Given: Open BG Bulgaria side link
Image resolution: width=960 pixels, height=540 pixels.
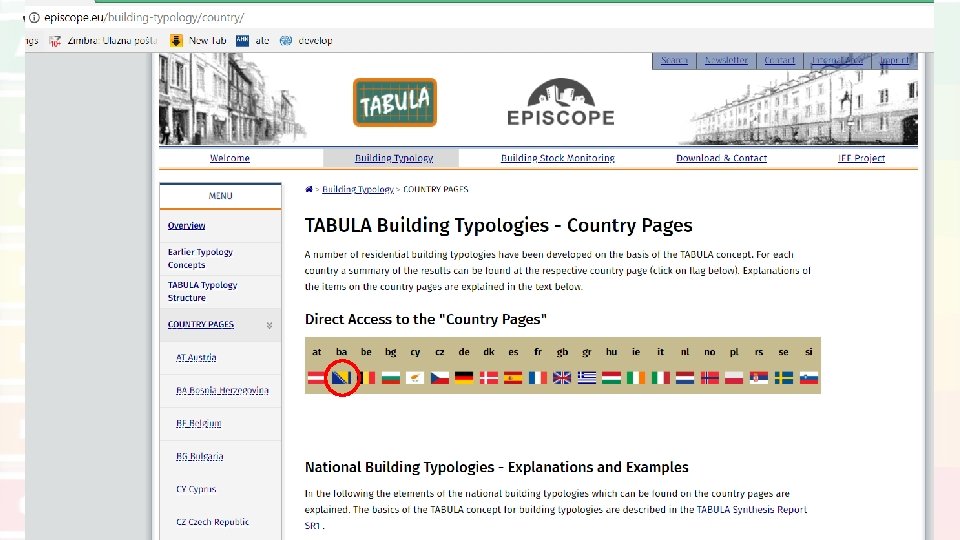Looking at the screenshot, I should point(200,457).
